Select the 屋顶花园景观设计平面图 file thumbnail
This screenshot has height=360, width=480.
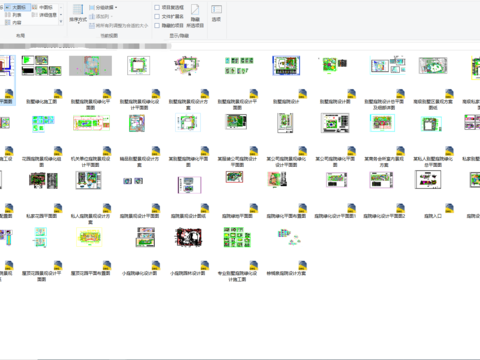(41, 237)
